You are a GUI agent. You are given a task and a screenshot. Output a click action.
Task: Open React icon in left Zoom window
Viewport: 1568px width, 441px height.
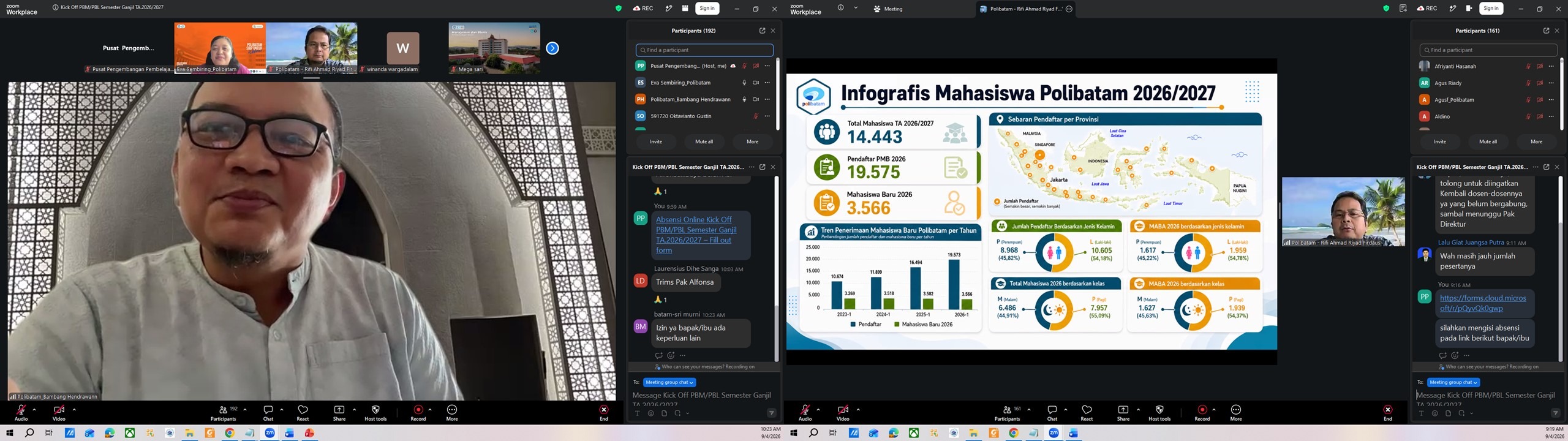(x=303, y=412)
